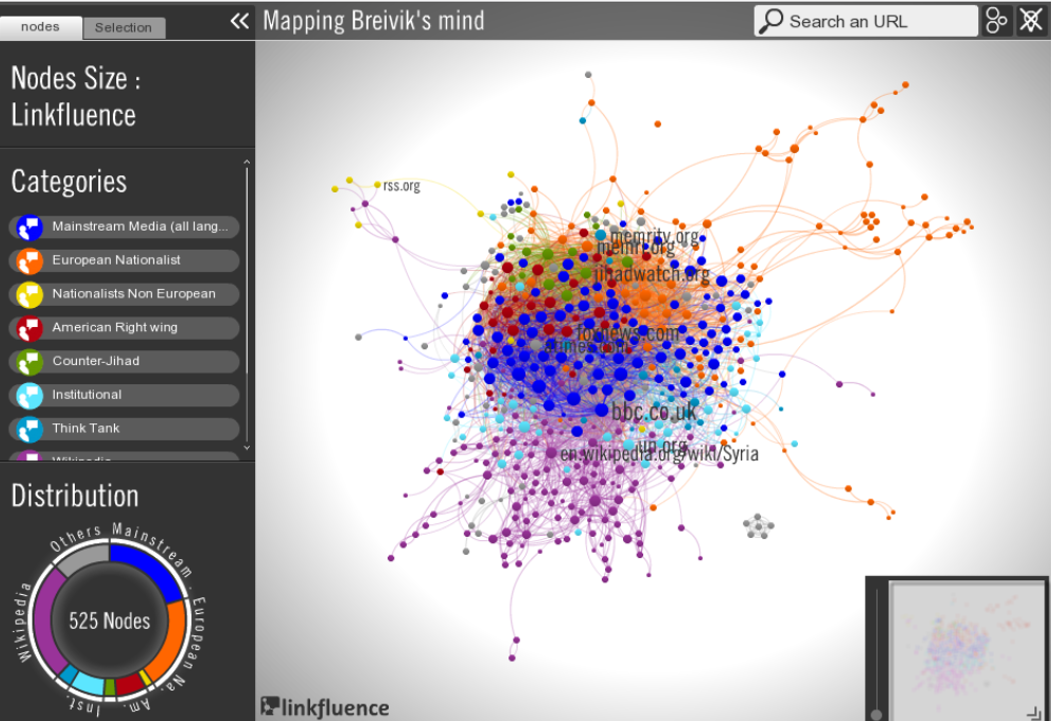Open the Selection tab
Viewport: 1051px width, 721px height.
123,27
